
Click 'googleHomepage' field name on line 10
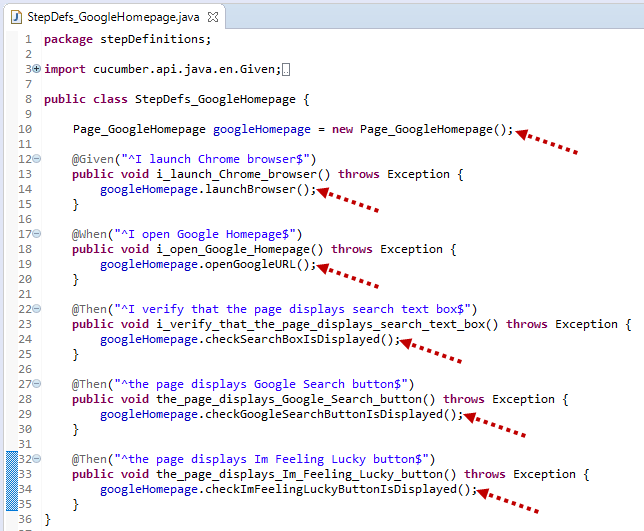click(x=262, y=130)
